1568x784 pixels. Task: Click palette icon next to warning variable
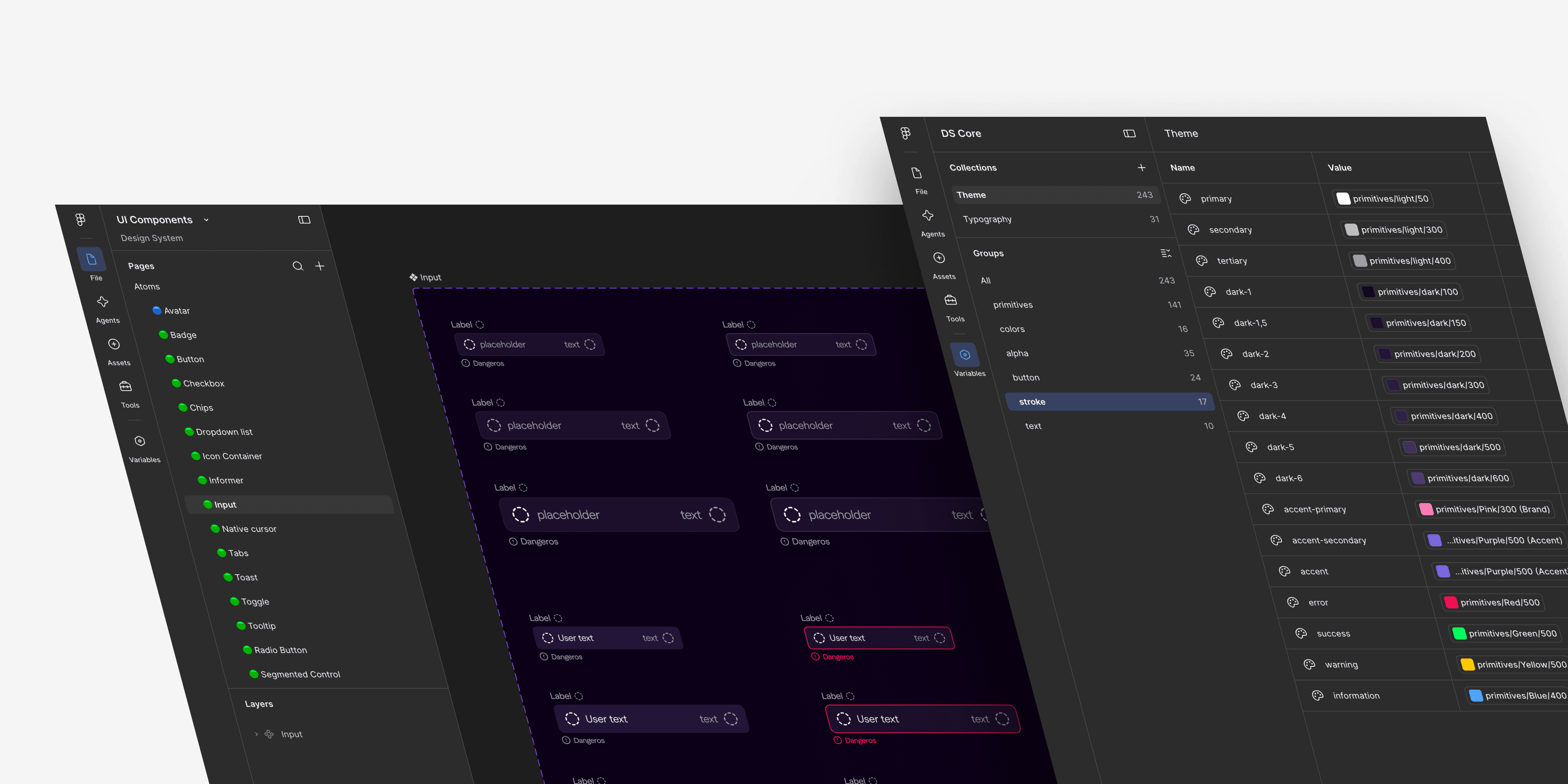click(x=1309, y=664)
